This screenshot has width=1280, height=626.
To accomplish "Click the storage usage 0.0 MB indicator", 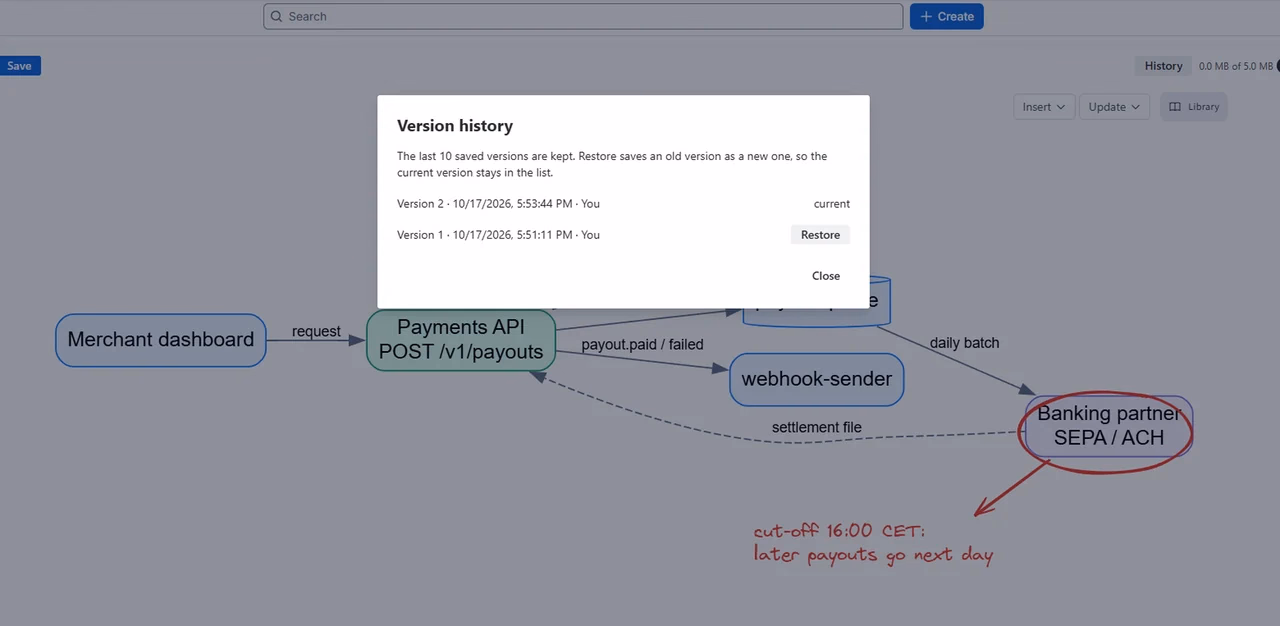I will tap(1236, 66).
